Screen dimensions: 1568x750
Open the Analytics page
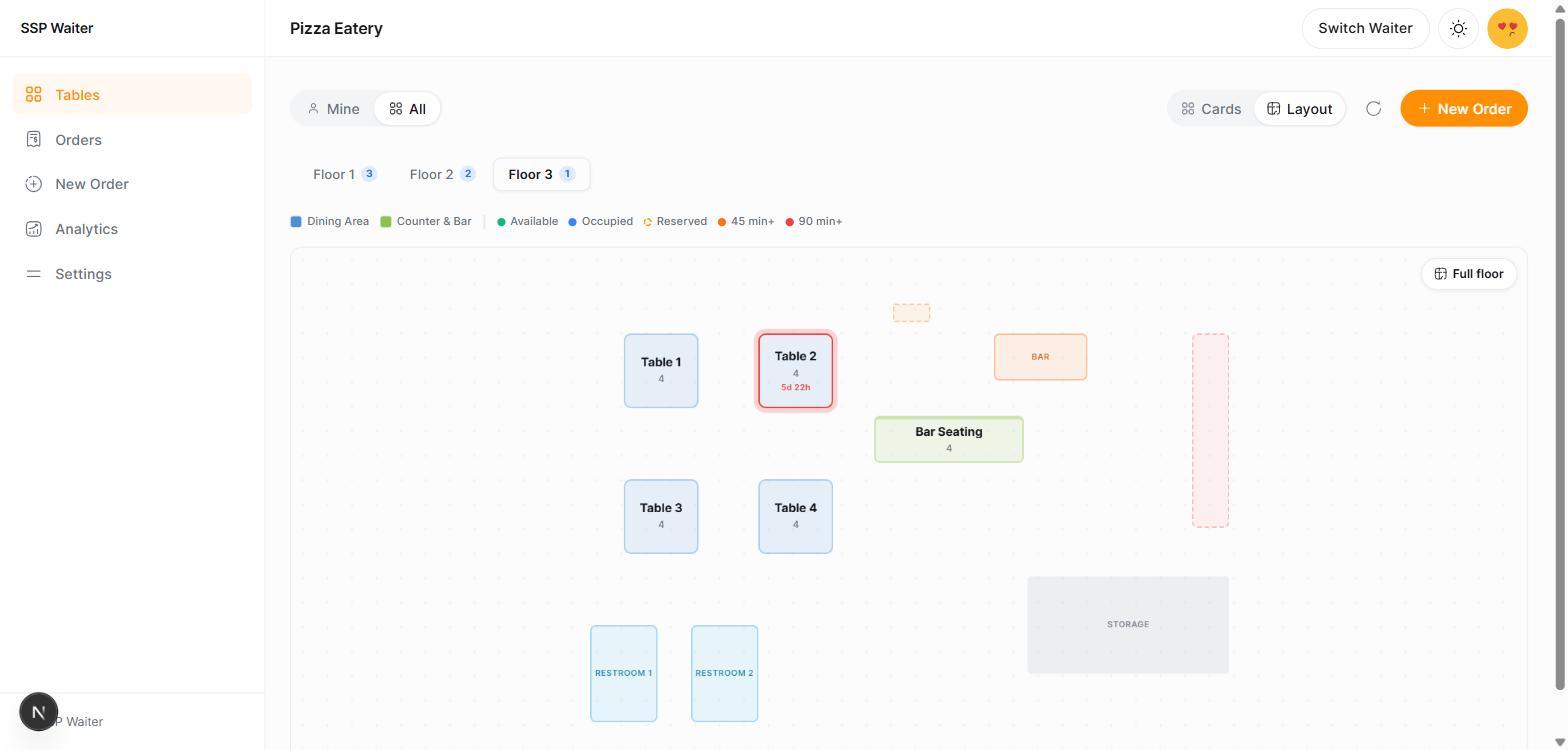click(x=132, y=229)
